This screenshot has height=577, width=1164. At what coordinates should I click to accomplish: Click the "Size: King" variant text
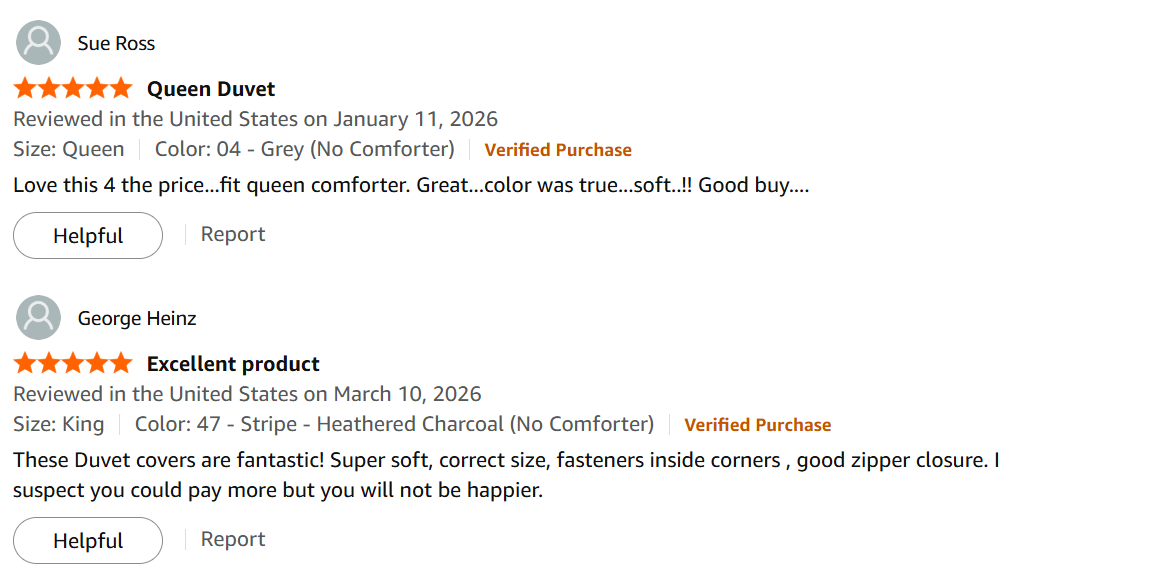click(x=59, y=425)
